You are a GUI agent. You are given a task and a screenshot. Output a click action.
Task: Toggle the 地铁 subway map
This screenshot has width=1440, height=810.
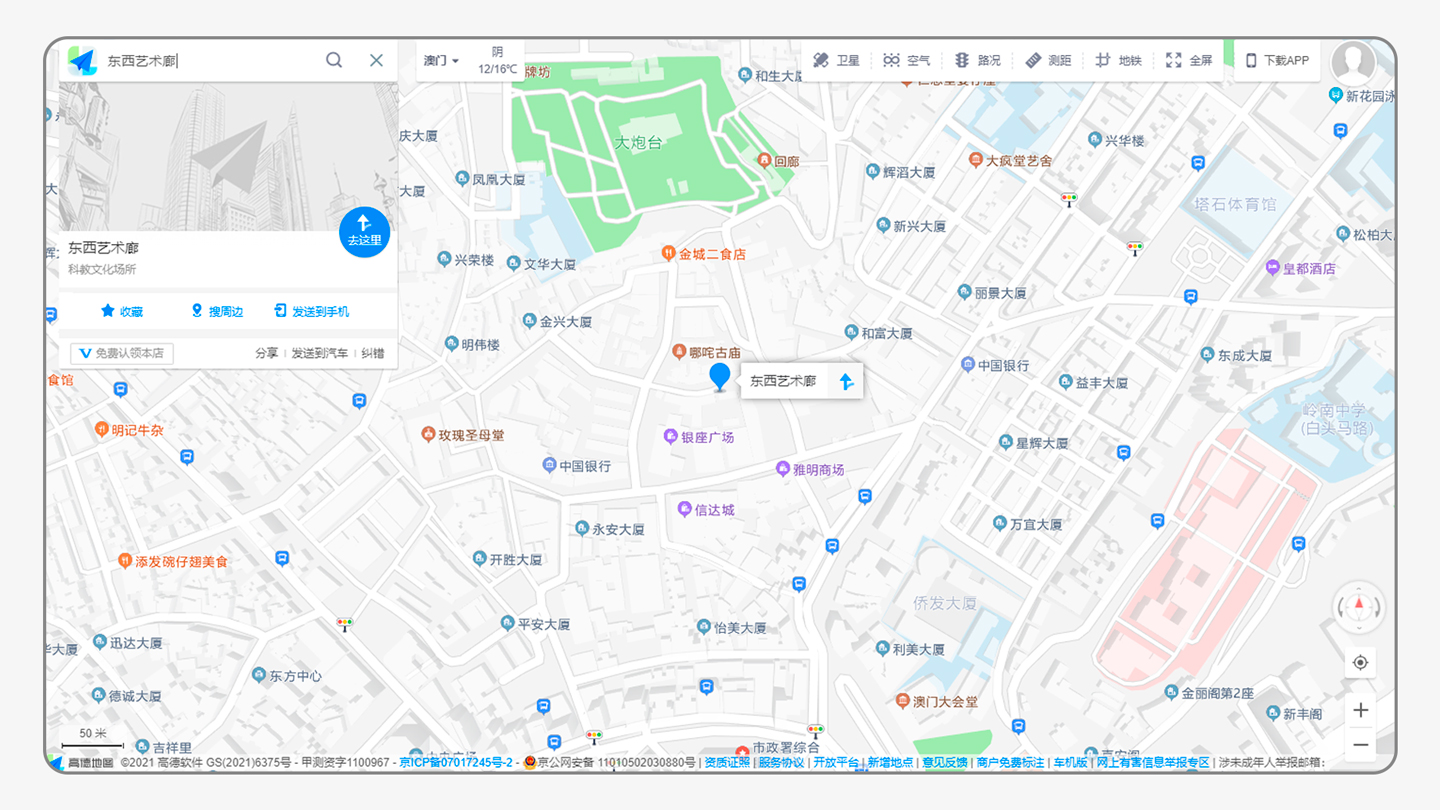[x=1118, y=60]
